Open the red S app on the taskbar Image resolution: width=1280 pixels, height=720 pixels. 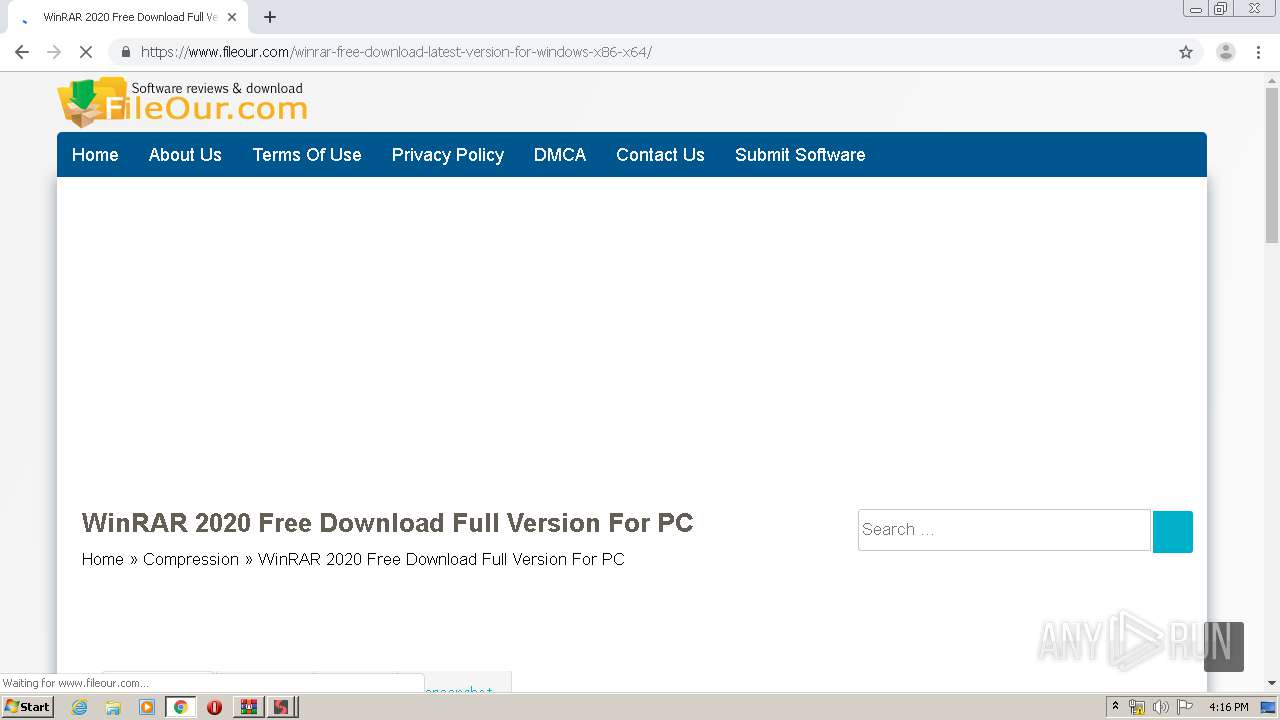click(281, 707)
